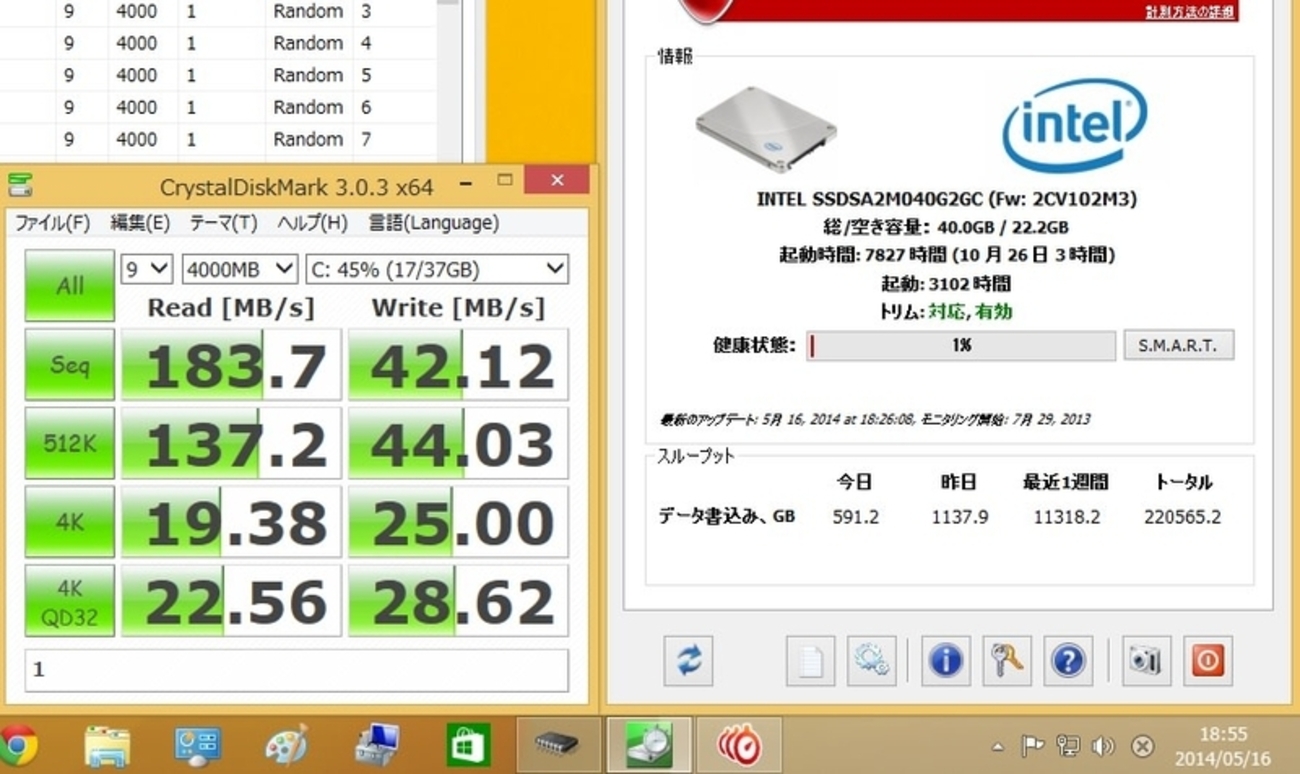Viewport: 1300px width, 774px height.
Task: Switch to the chip icon app on the taskbar
Action: click(558, 745)
